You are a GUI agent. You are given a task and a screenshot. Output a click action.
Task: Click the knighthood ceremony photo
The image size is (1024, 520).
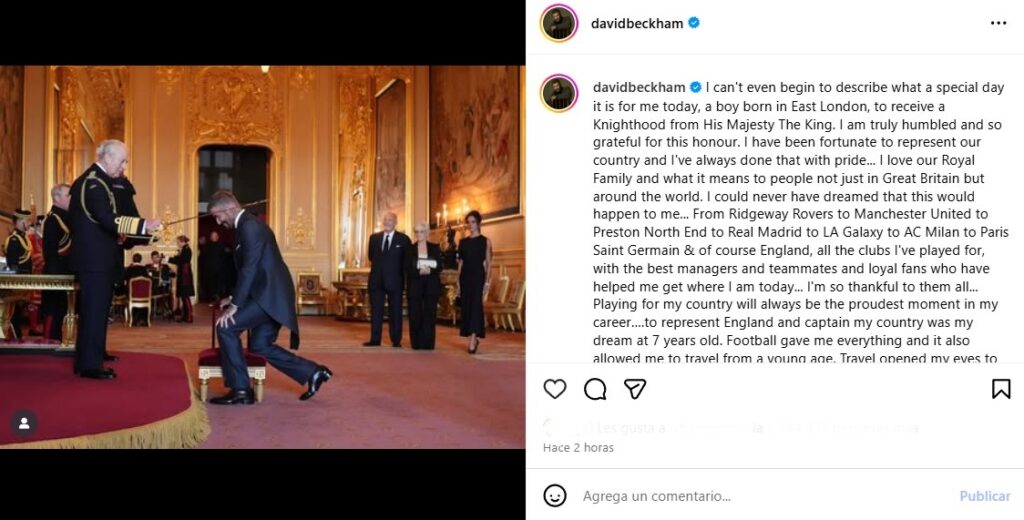(x=262, y=256)
